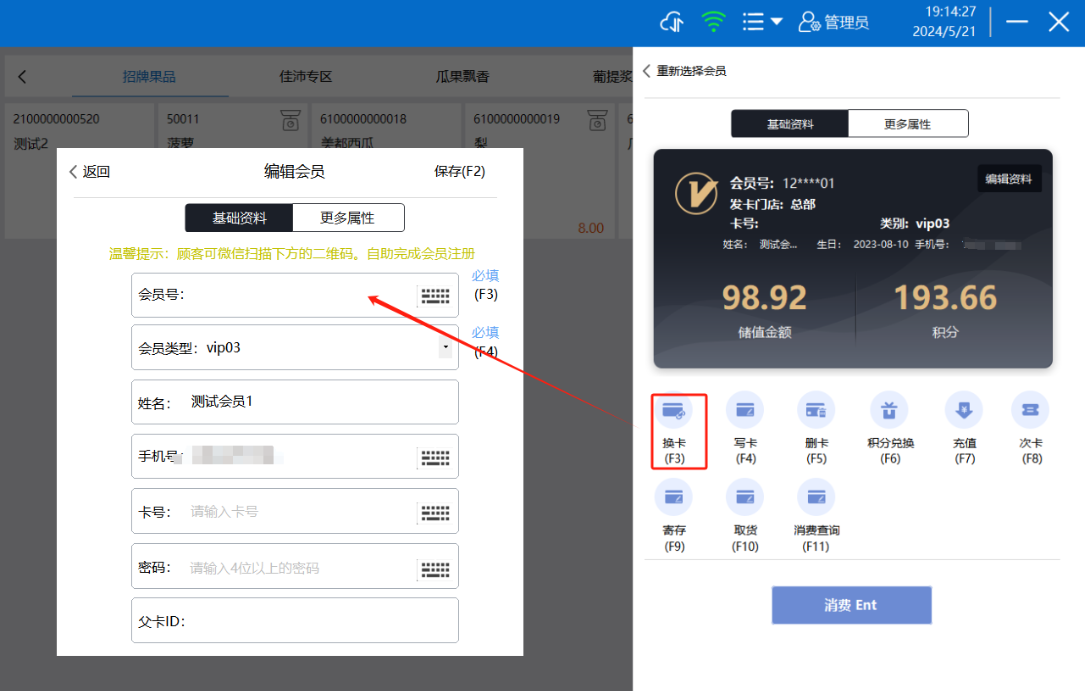The width and height of the screenshot is (1085, 691).
Task: Click the scale icon on product 6100000000019
Action: coord(597,120)
